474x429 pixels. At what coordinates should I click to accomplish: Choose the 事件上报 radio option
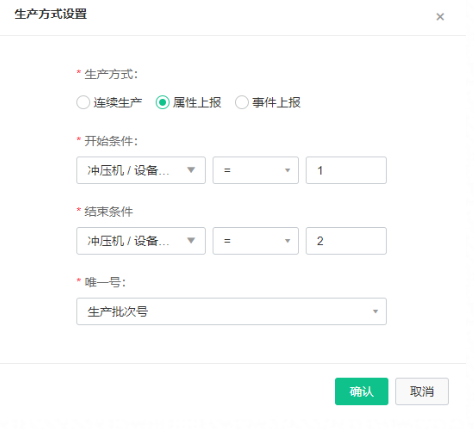click(x=242, y=102)
